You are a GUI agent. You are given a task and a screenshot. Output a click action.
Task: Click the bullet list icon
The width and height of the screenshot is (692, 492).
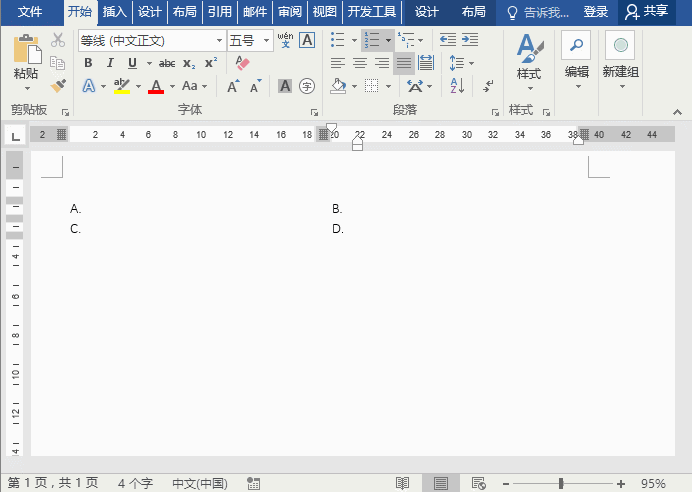(x=337, y=40)
